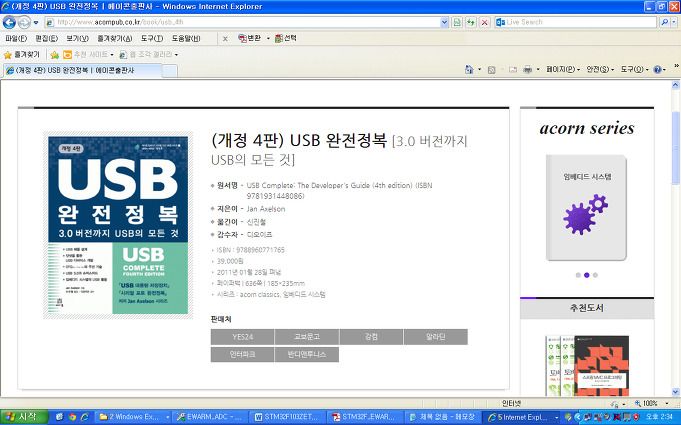The height and width of the screenshot is (425, 681).
Task: Switch to the EWARM_ADC taskbar window
Action: point(212,417)
